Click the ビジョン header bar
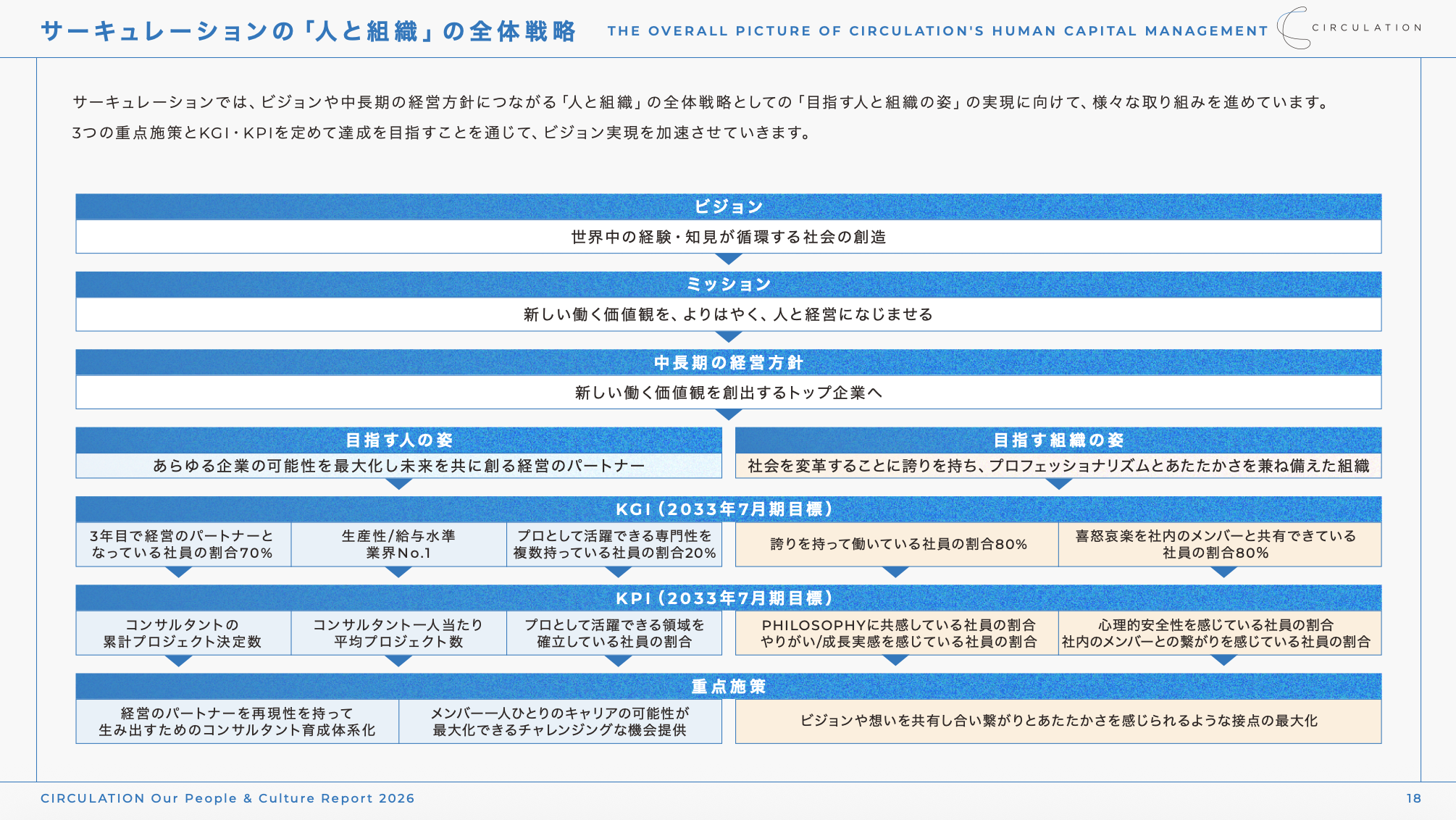 [728, 207]
